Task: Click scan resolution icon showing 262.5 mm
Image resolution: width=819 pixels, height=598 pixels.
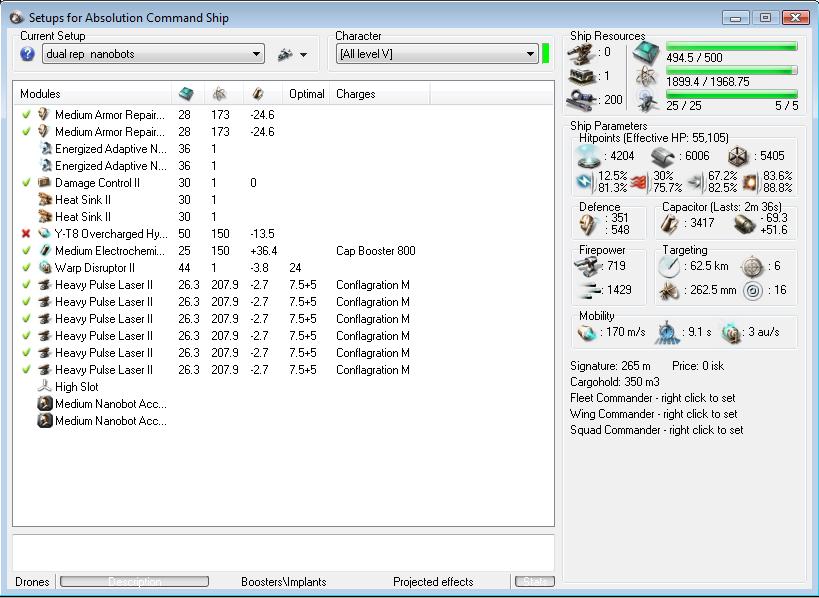Action: pyautogui.click(x=669, y=290)
